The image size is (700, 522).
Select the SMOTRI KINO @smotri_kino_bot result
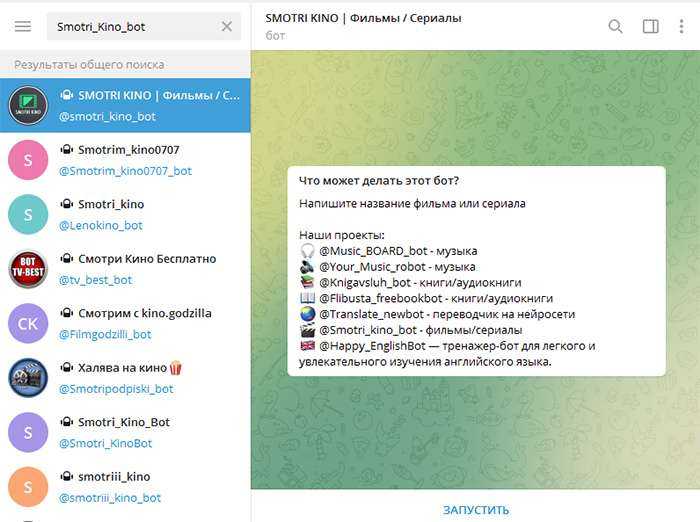click(125, 105)
